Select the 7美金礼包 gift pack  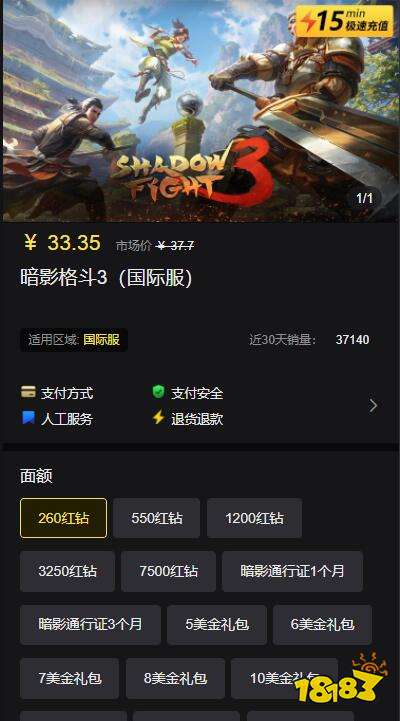pos(69,678)
